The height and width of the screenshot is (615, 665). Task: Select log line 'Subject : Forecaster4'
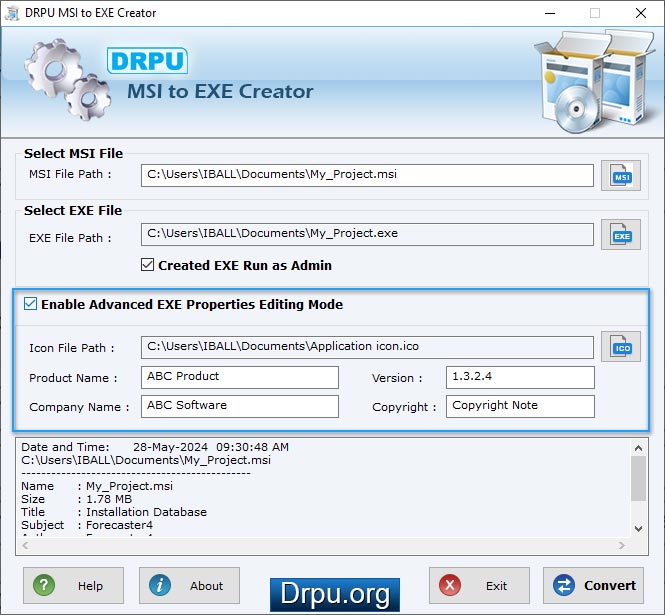(87, 525)
